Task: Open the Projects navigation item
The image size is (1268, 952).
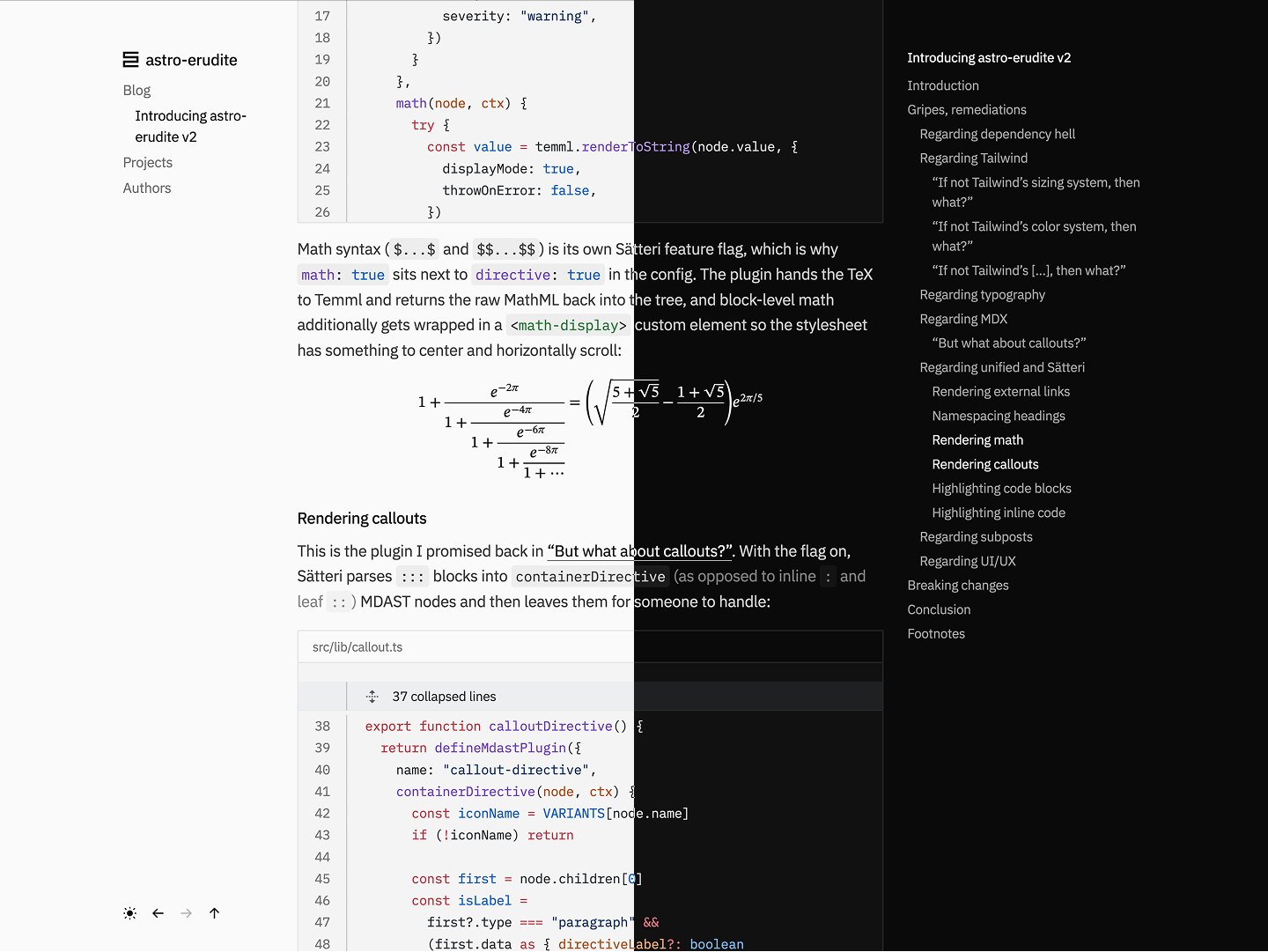Action: 148,162
